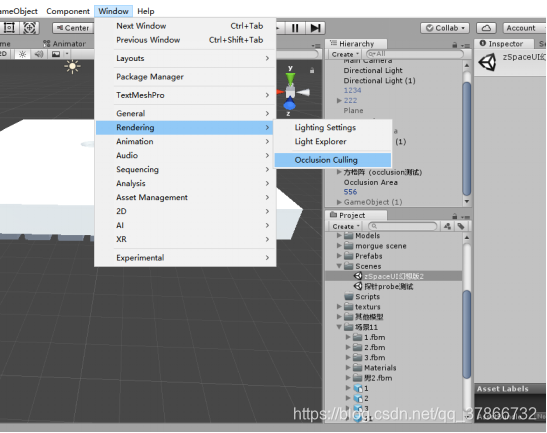Toggle scene lighting sun icon
This screenshot has height=433, width=547.
click(x=22, y=54)
